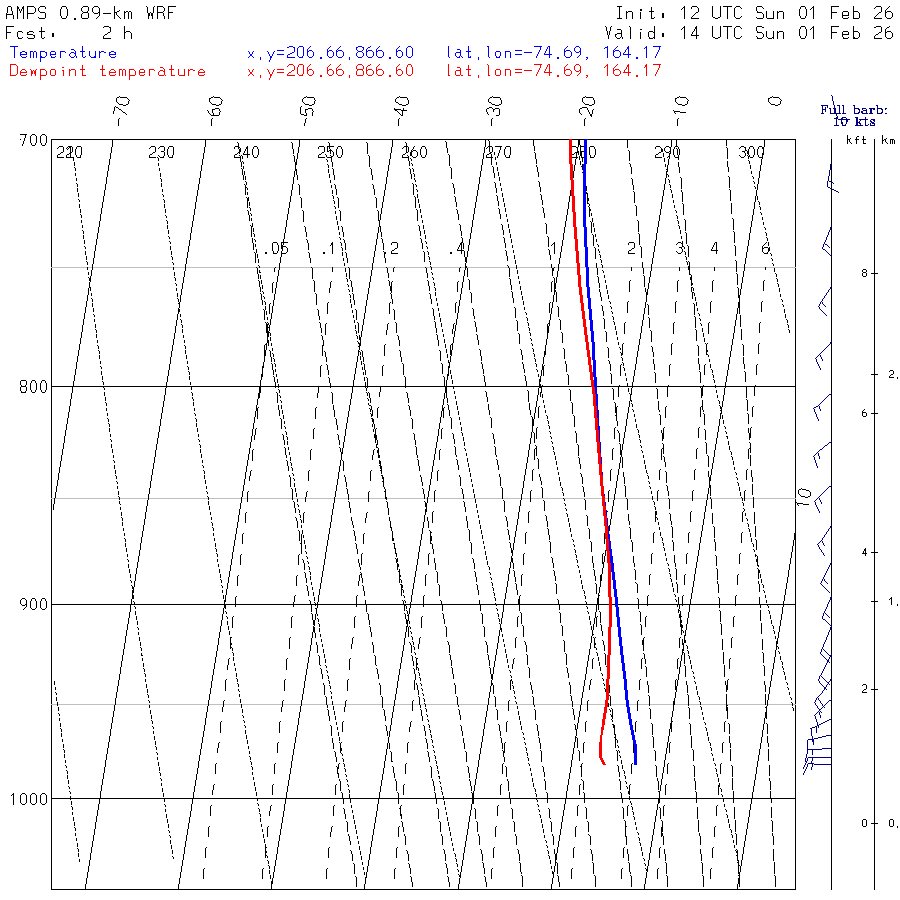Click the 4 kft height tick label
The height and width of the screenshot is (900, 900).
864,553
